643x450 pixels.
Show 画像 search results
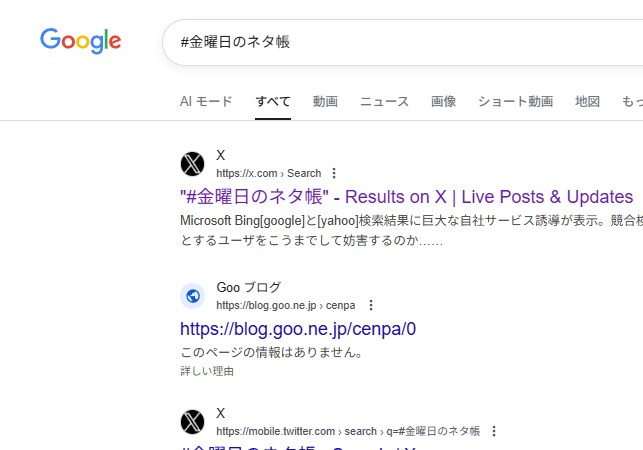point(443,101)
